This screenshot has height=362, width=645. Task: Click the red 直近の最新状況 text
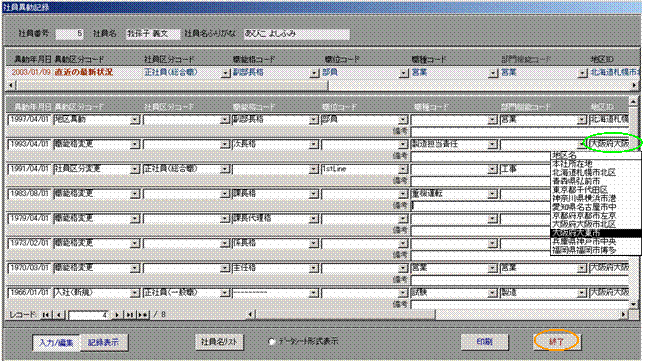(x=84, y=72)
